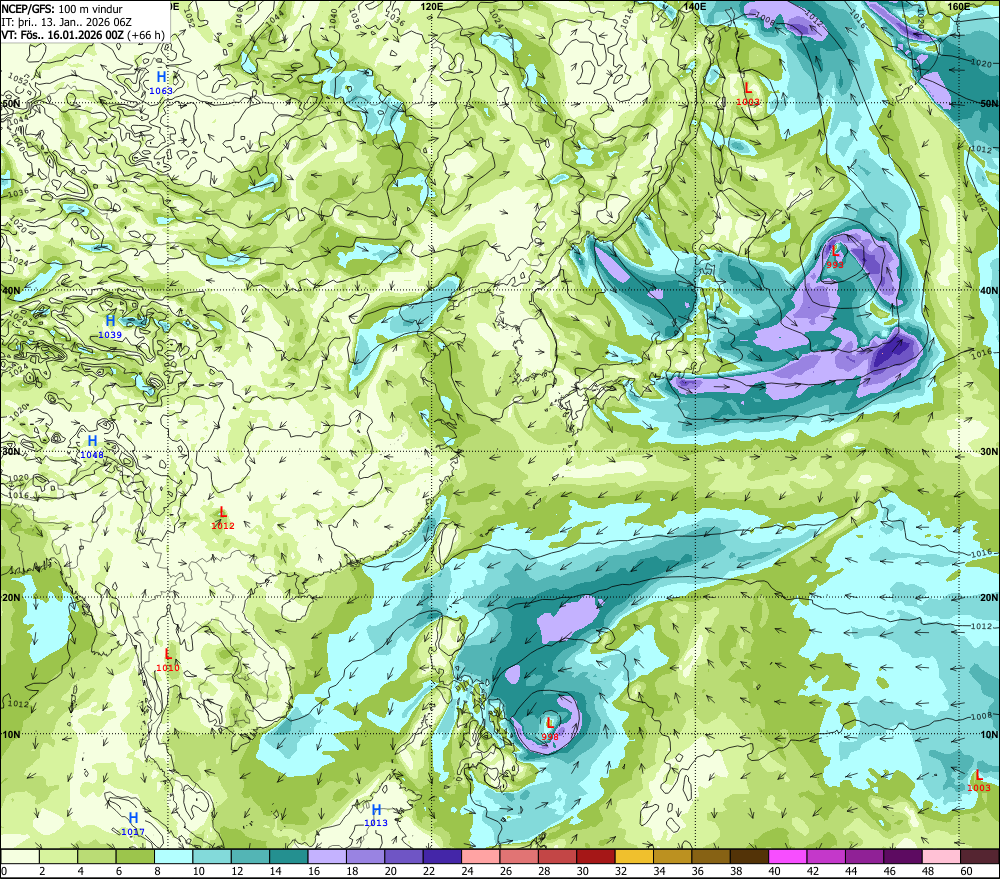The height and width of the screenshot is (879, 1000).
Task: Select the 40–42 m/s magenta legend swatch
Action: [788, 856]
